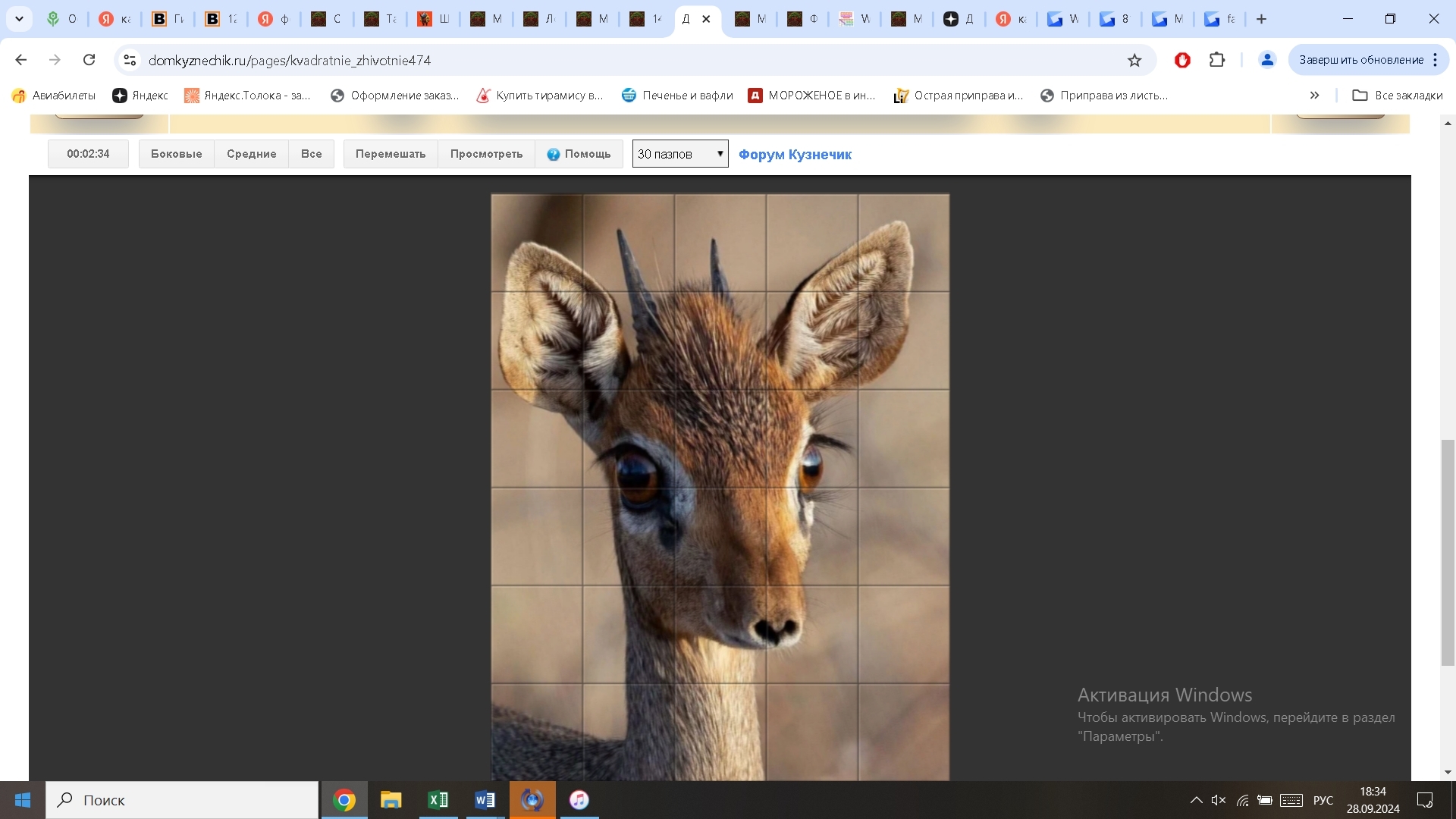Open the Все закладки folder
The image size is (1456, 819).
pyautogui.click(x=1398, y=96)
